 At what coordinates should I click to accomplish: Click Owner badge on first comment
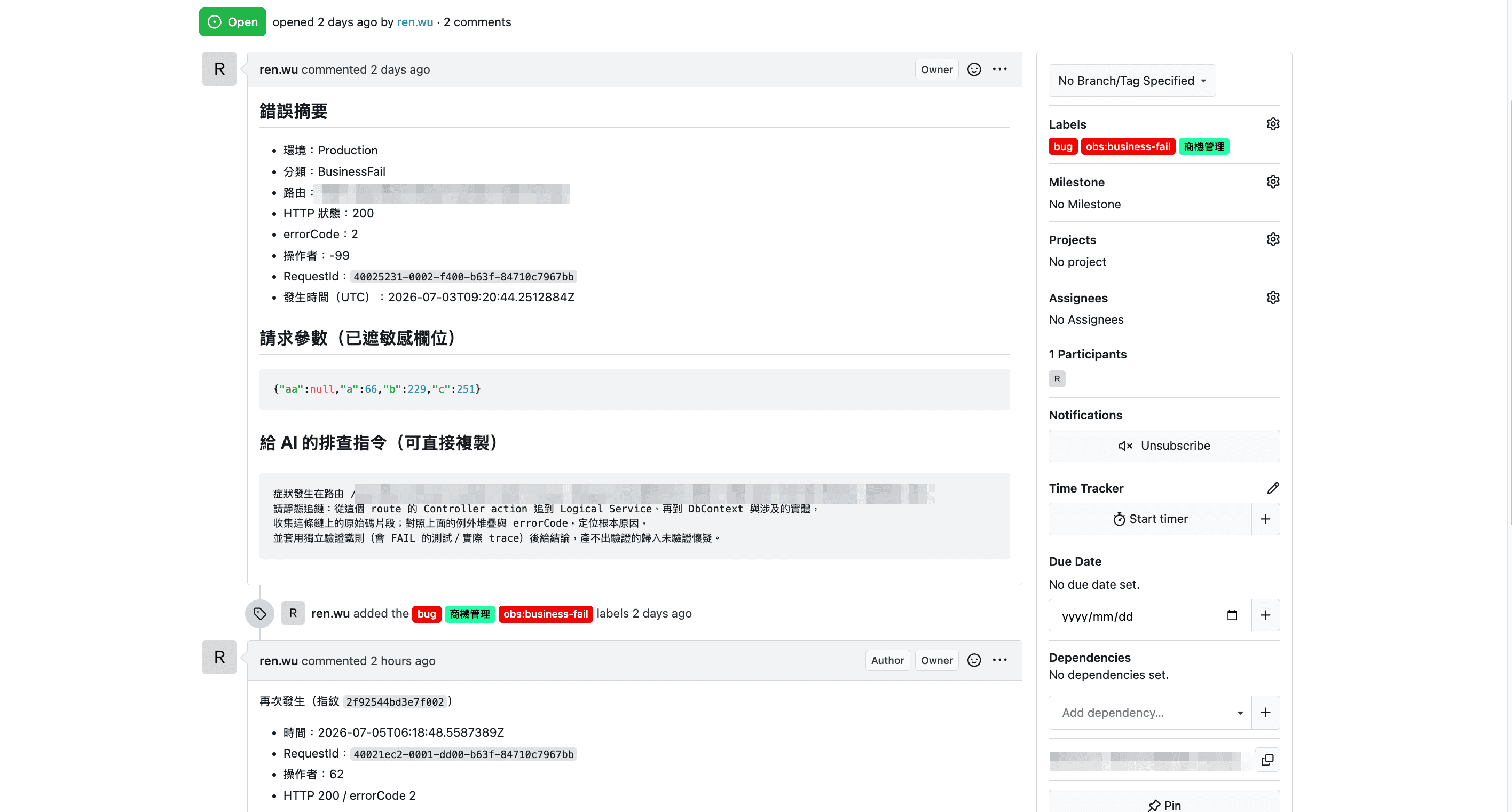tap(936, 69)
